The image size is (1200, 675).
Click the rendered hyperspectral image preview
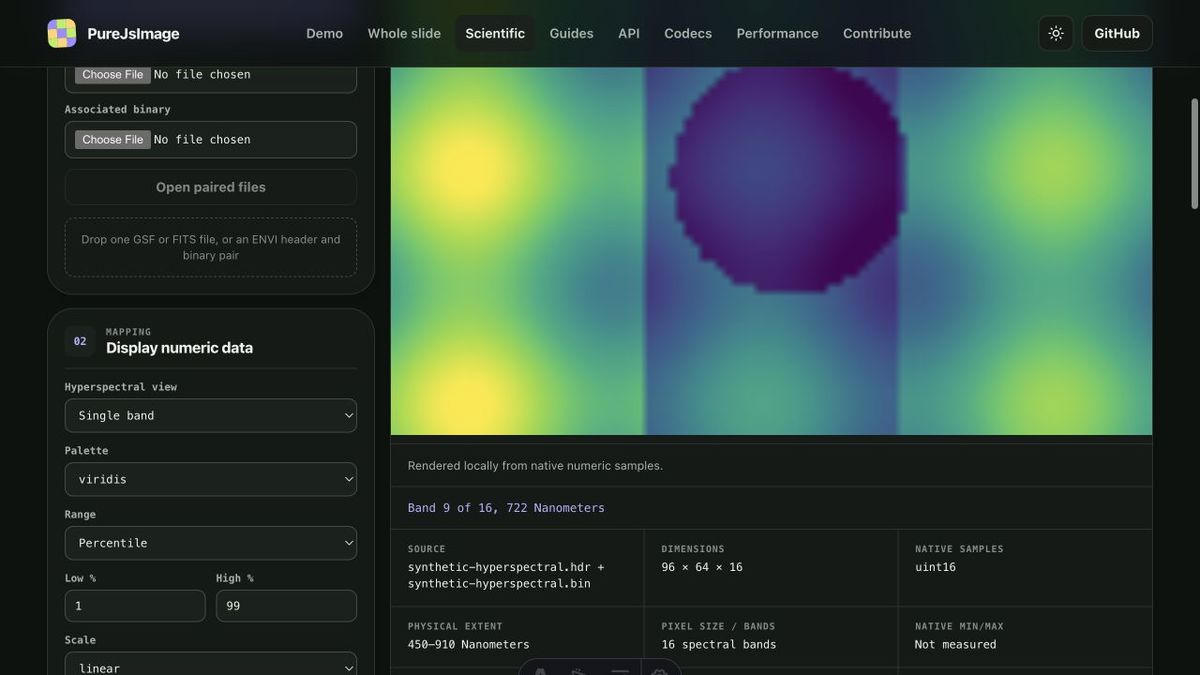(x=771, y=251)
